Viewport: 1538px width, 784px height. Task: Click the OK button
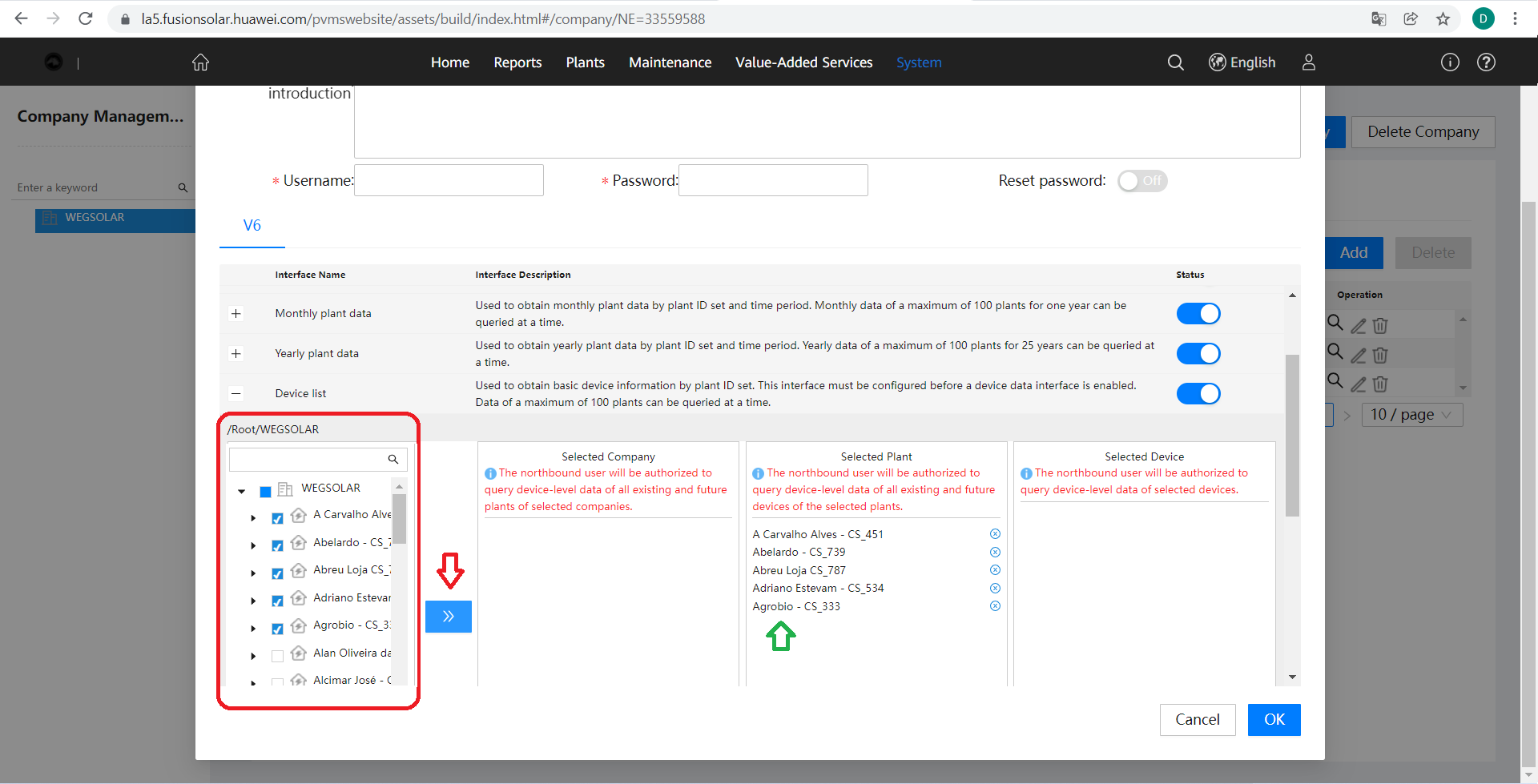1274,719
